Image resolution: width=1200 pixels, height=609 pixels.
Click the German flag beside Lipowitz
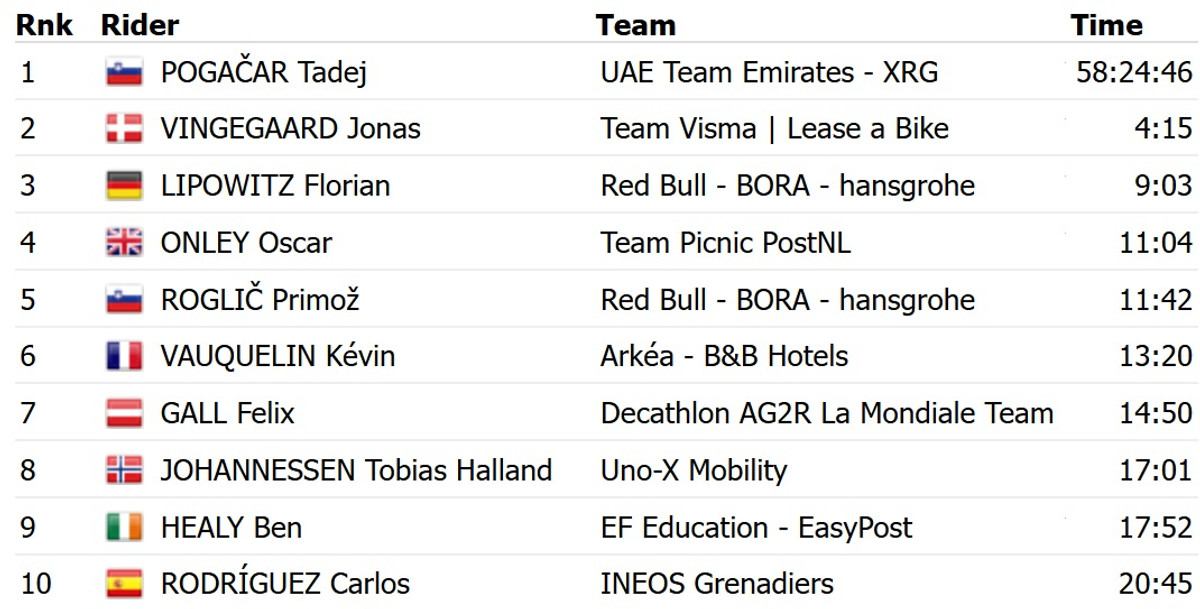click(124, 186)
